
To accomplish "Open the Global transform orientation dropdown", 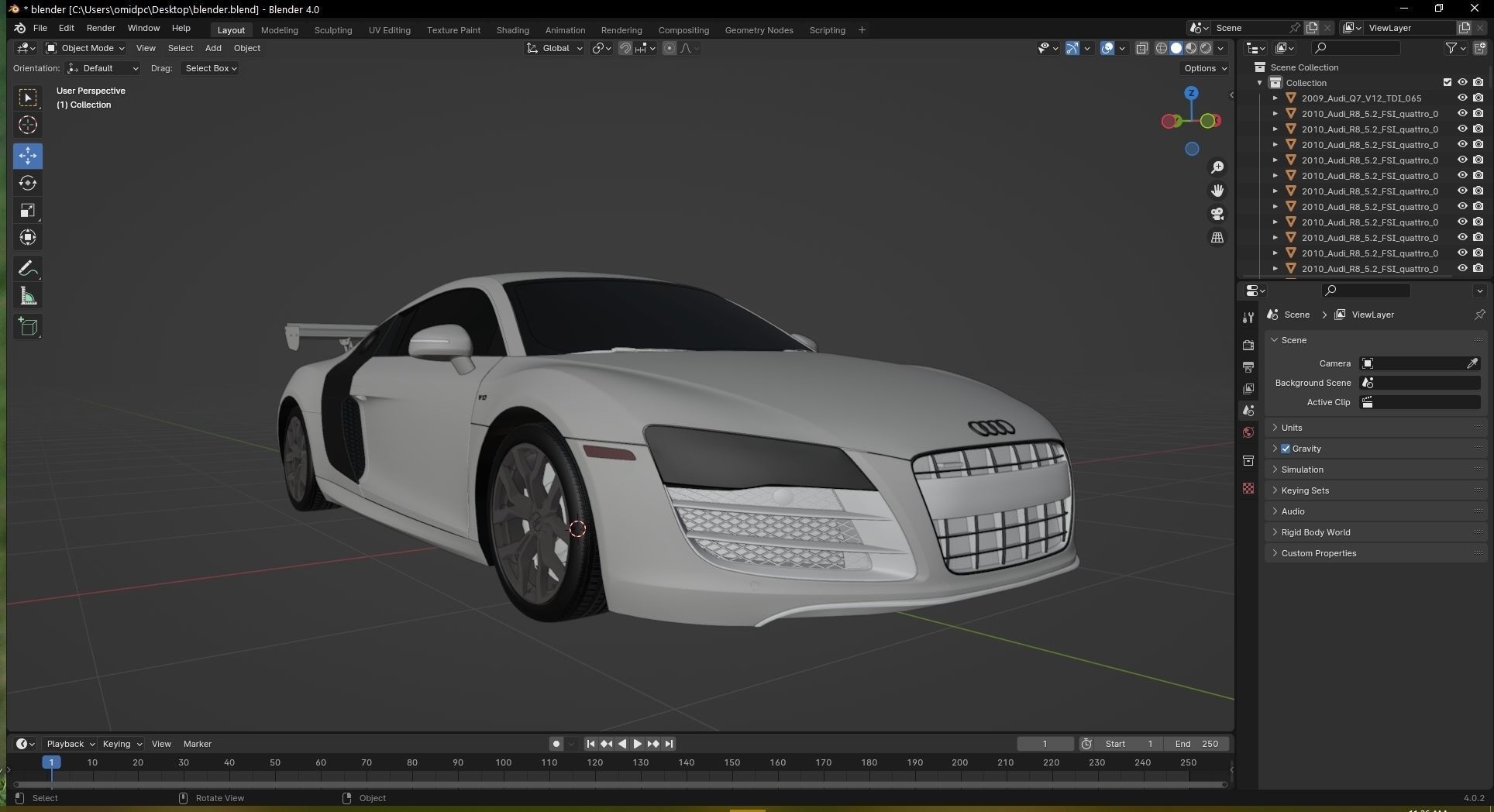I will point(555,48).
